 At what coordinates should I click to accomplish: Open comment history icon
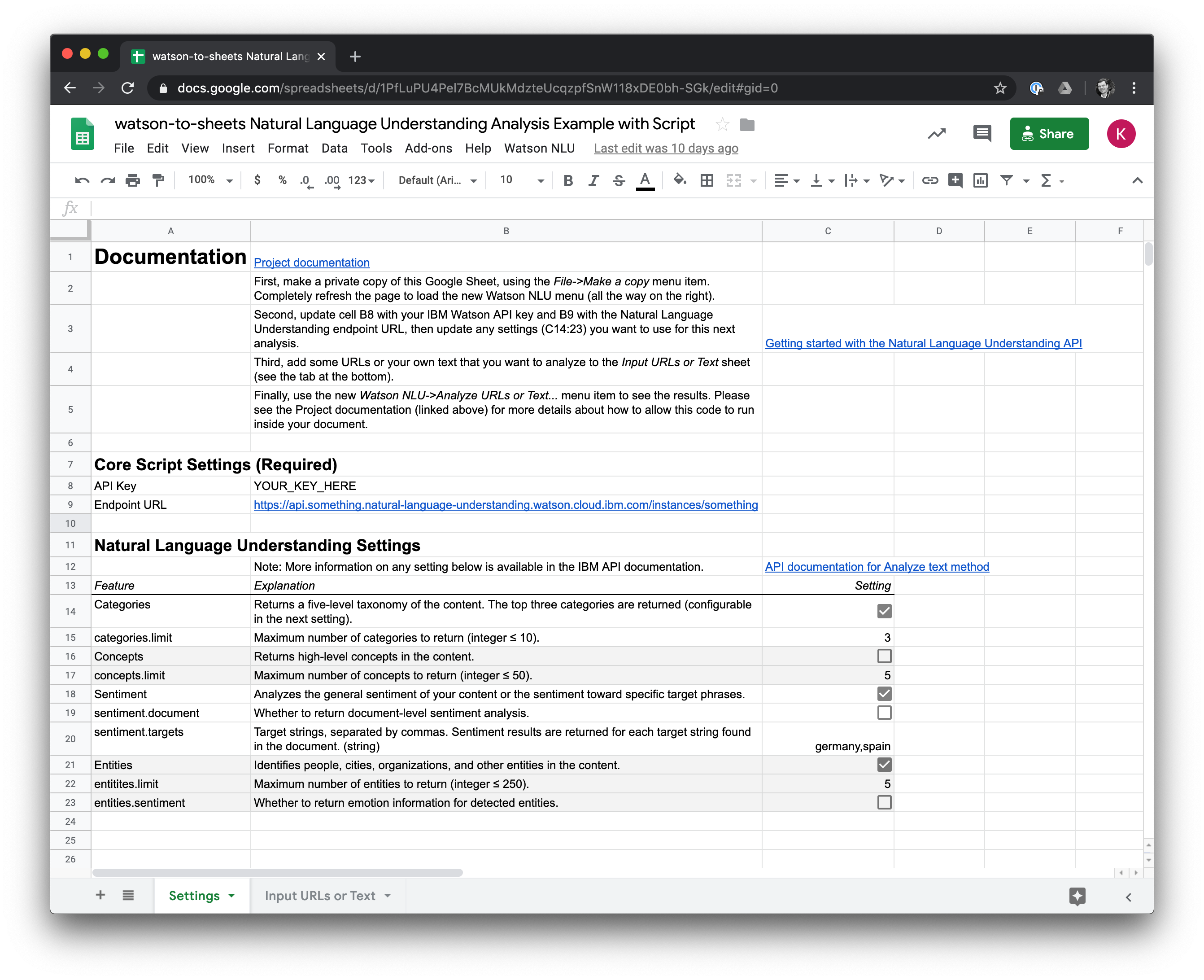click(982, 134)
